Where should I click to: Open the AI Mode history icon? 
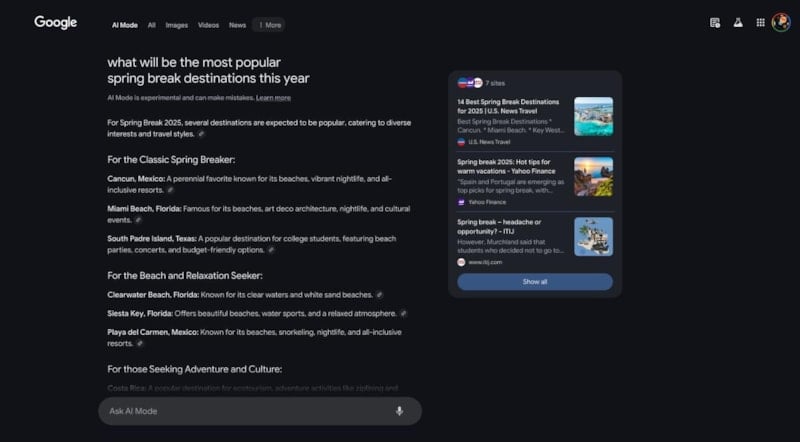tap(715, 23)
